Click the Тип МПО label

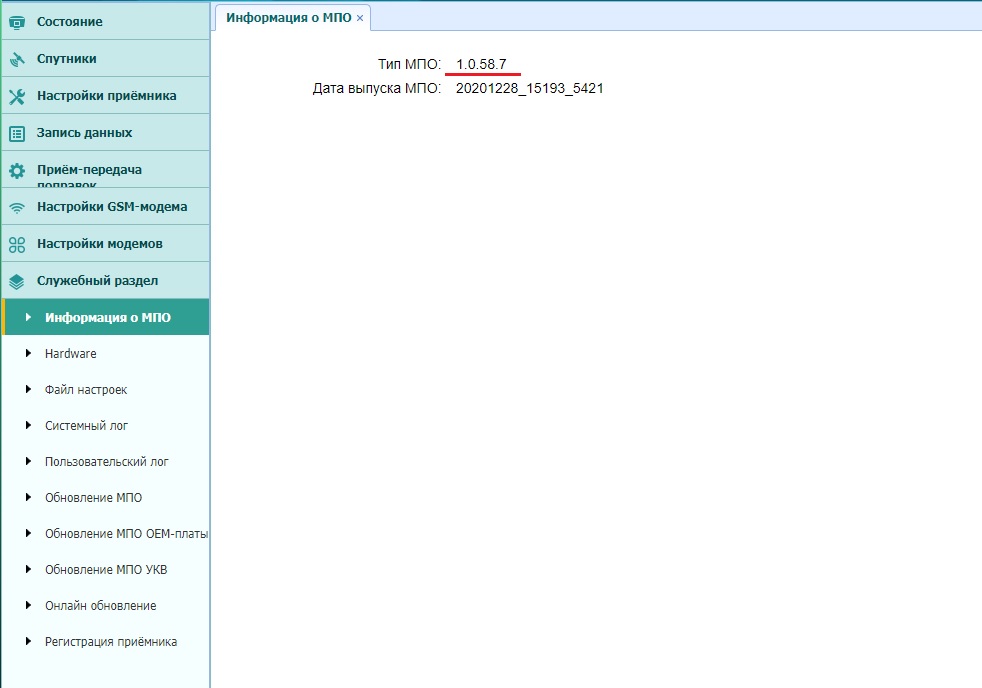(410, 64)
